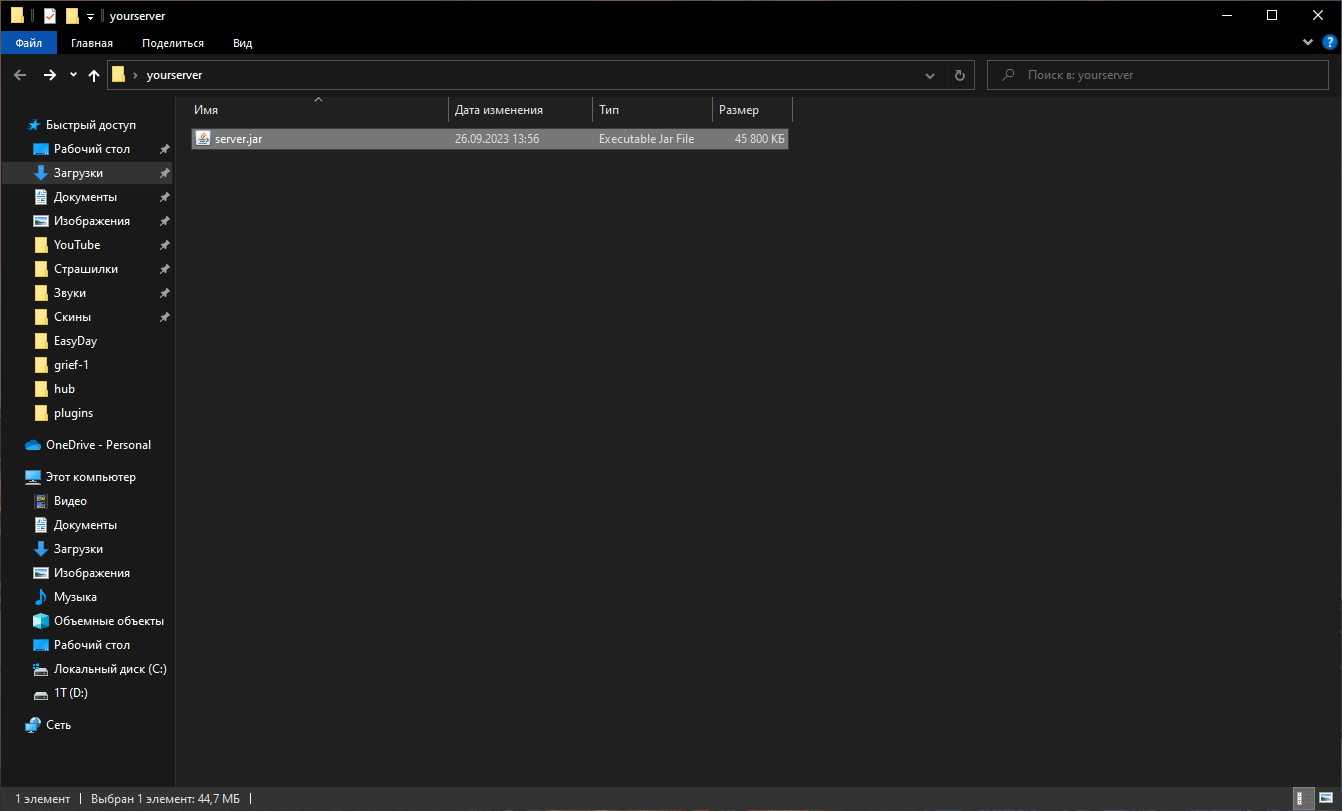Select Сеть in navigation pane

click(x=59, y=725)
